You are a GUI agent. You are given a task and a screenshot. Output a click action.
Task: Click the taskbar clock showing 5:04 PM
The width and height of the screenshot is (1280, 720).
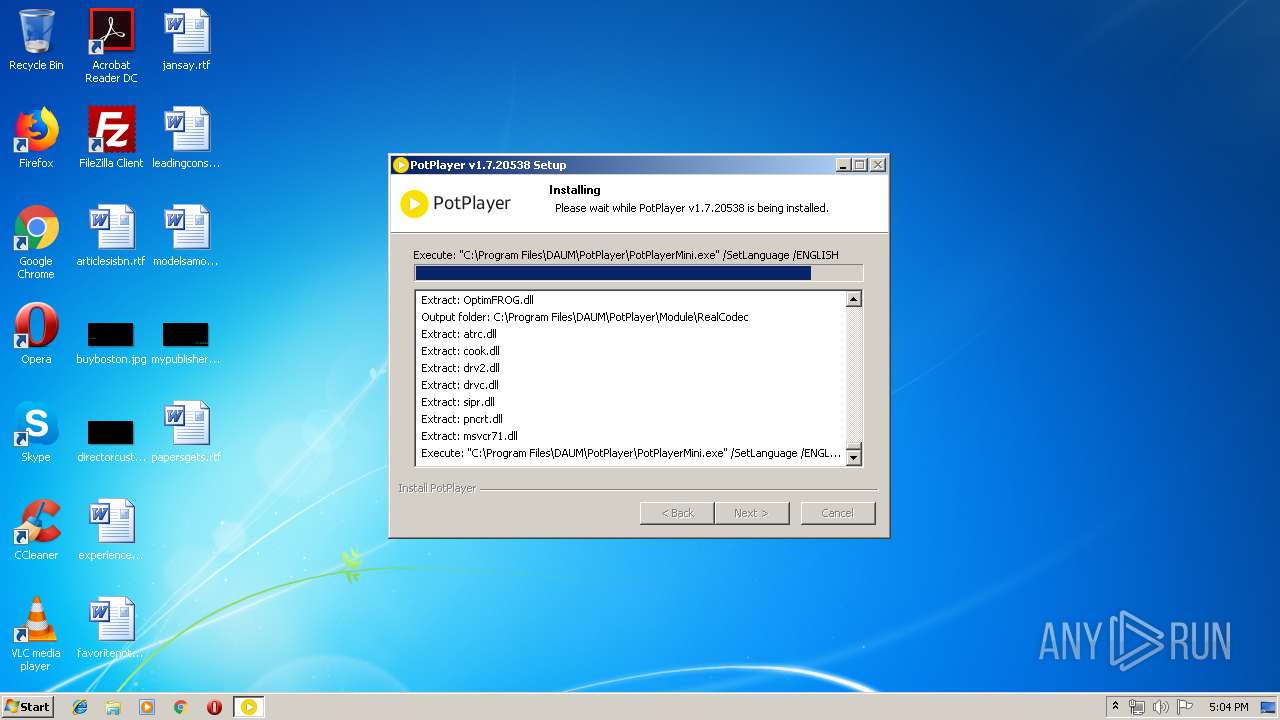tap(1228, 707)
